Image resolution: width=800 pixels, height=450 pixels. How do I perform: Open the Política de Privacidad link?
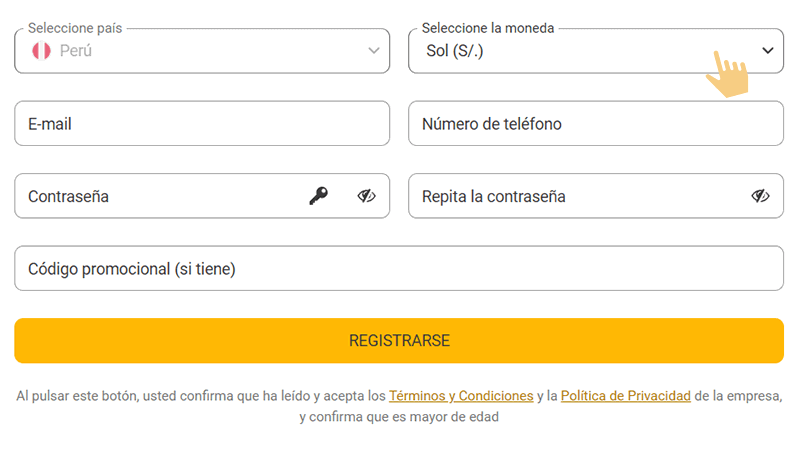(625, 396)
